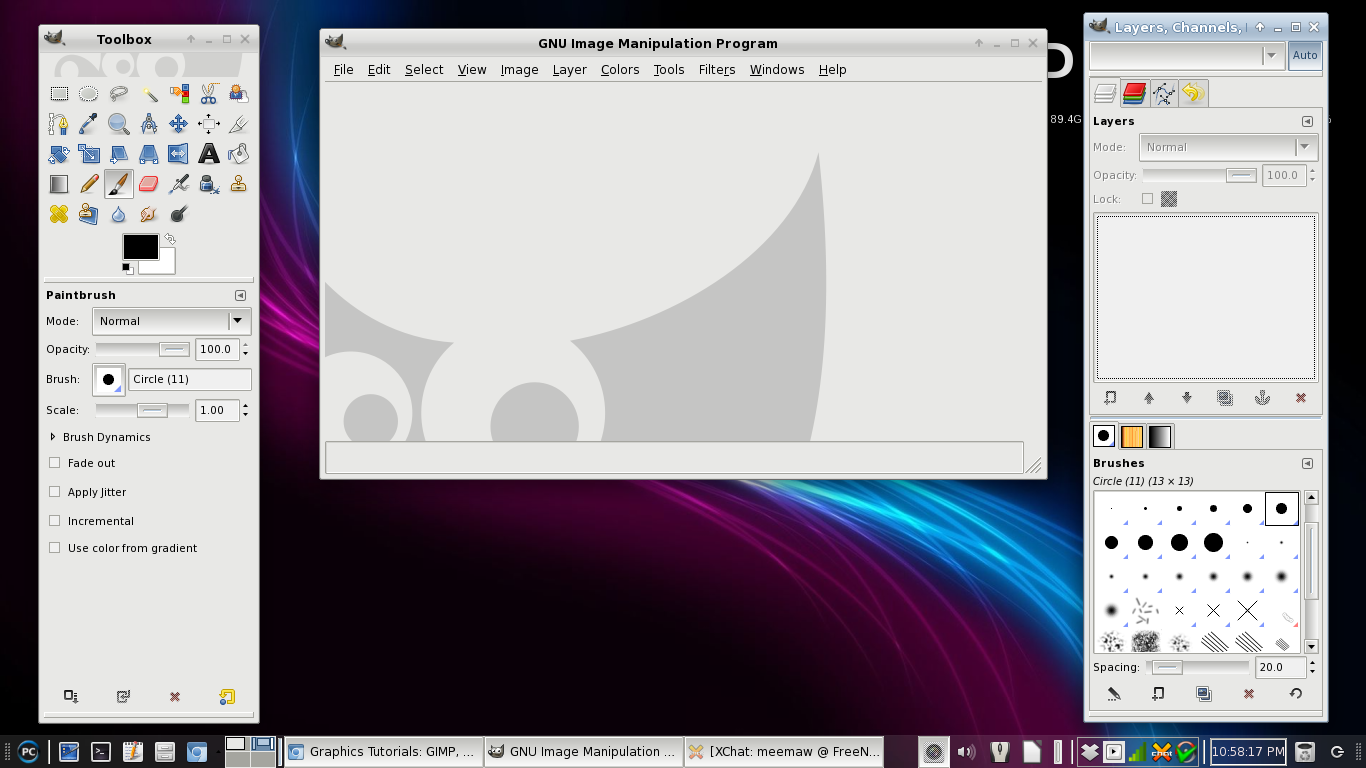The image size is (1366, 768).
Task: Activate the Scissors Select tool
Action: point(209,94)
